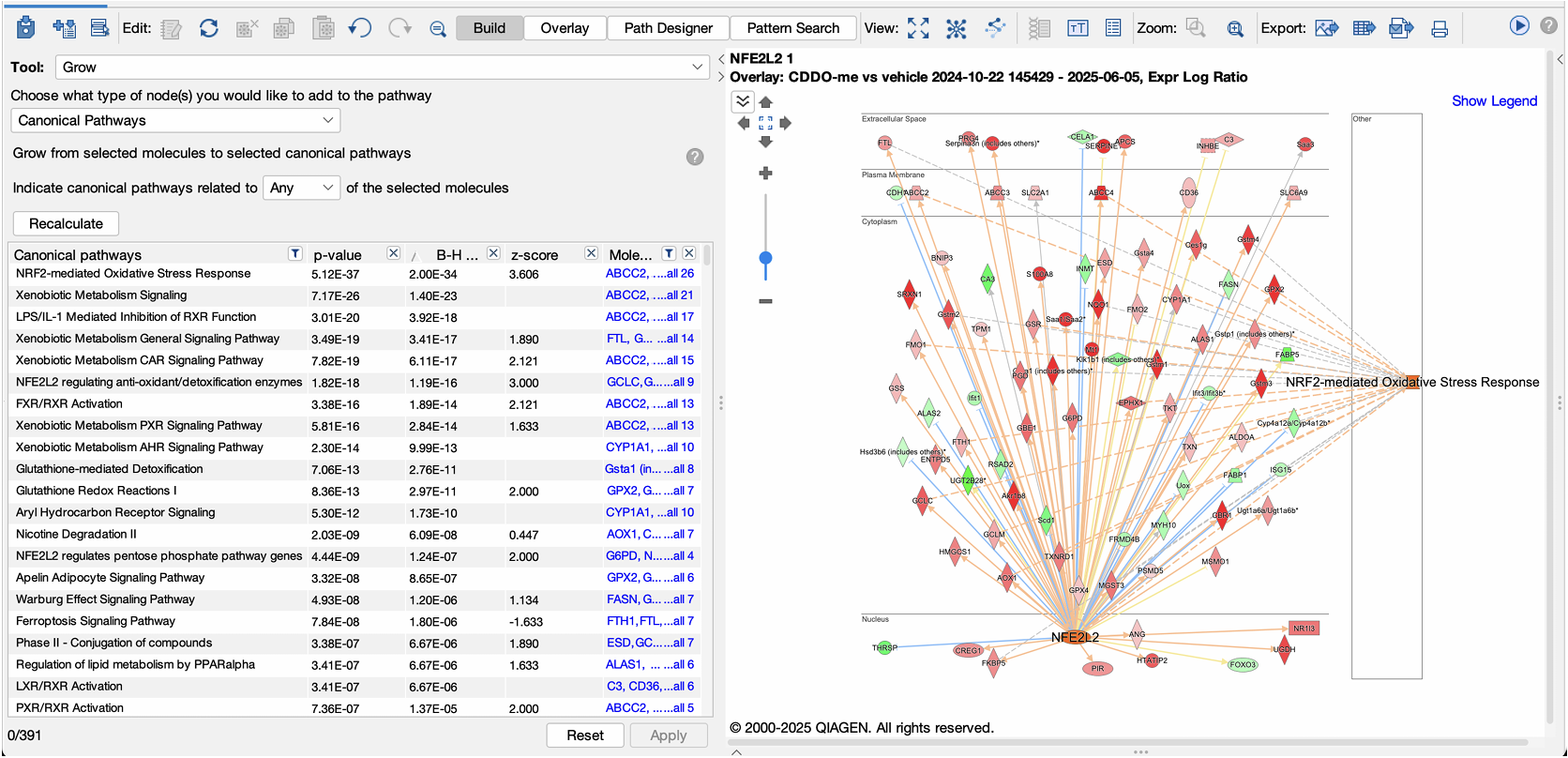Click the text label size TT icon
Viewport: 1568px width, 758px height.
tap(1078, 28)
